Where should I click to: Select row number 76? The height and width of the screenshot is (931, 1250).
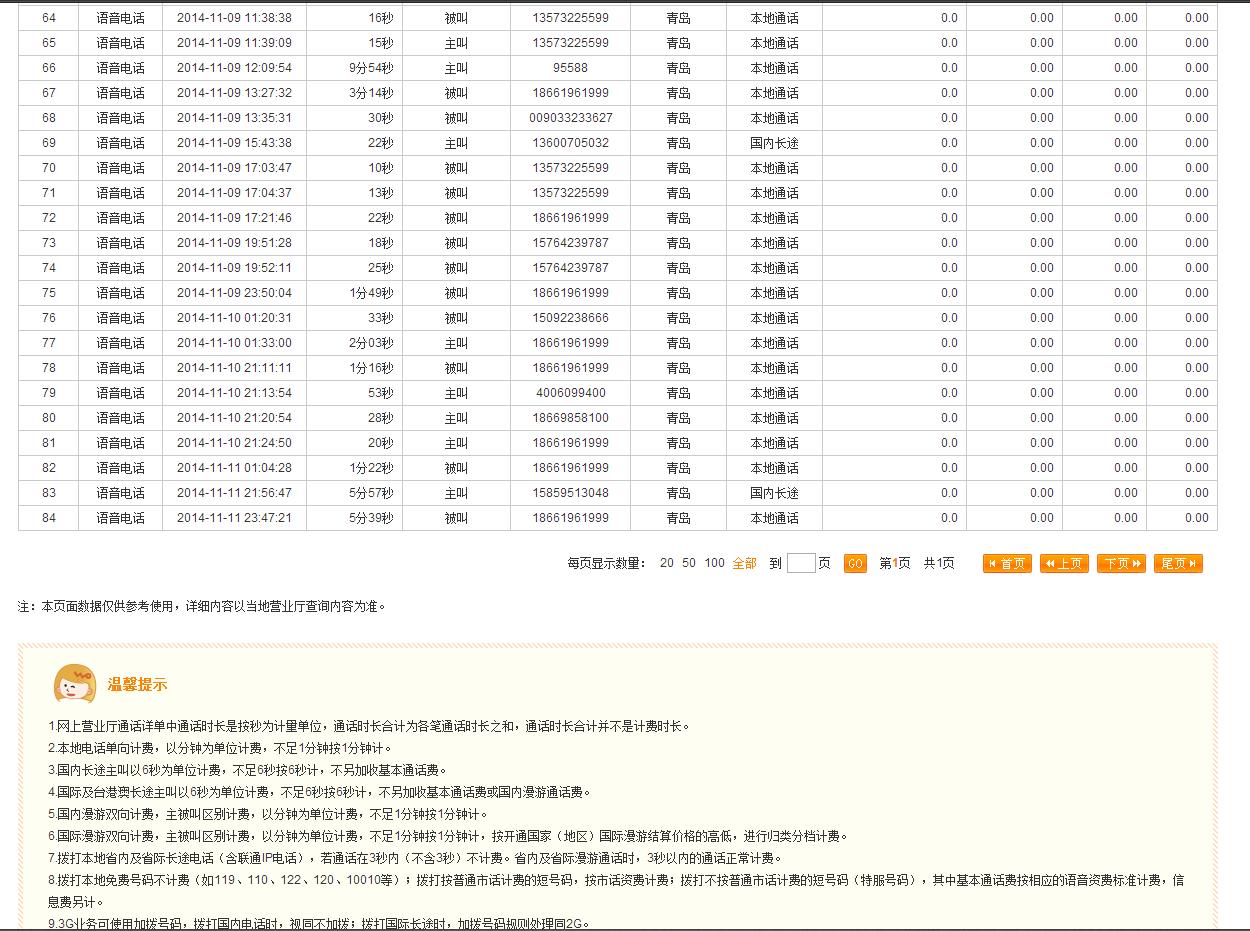pos(49,318)
